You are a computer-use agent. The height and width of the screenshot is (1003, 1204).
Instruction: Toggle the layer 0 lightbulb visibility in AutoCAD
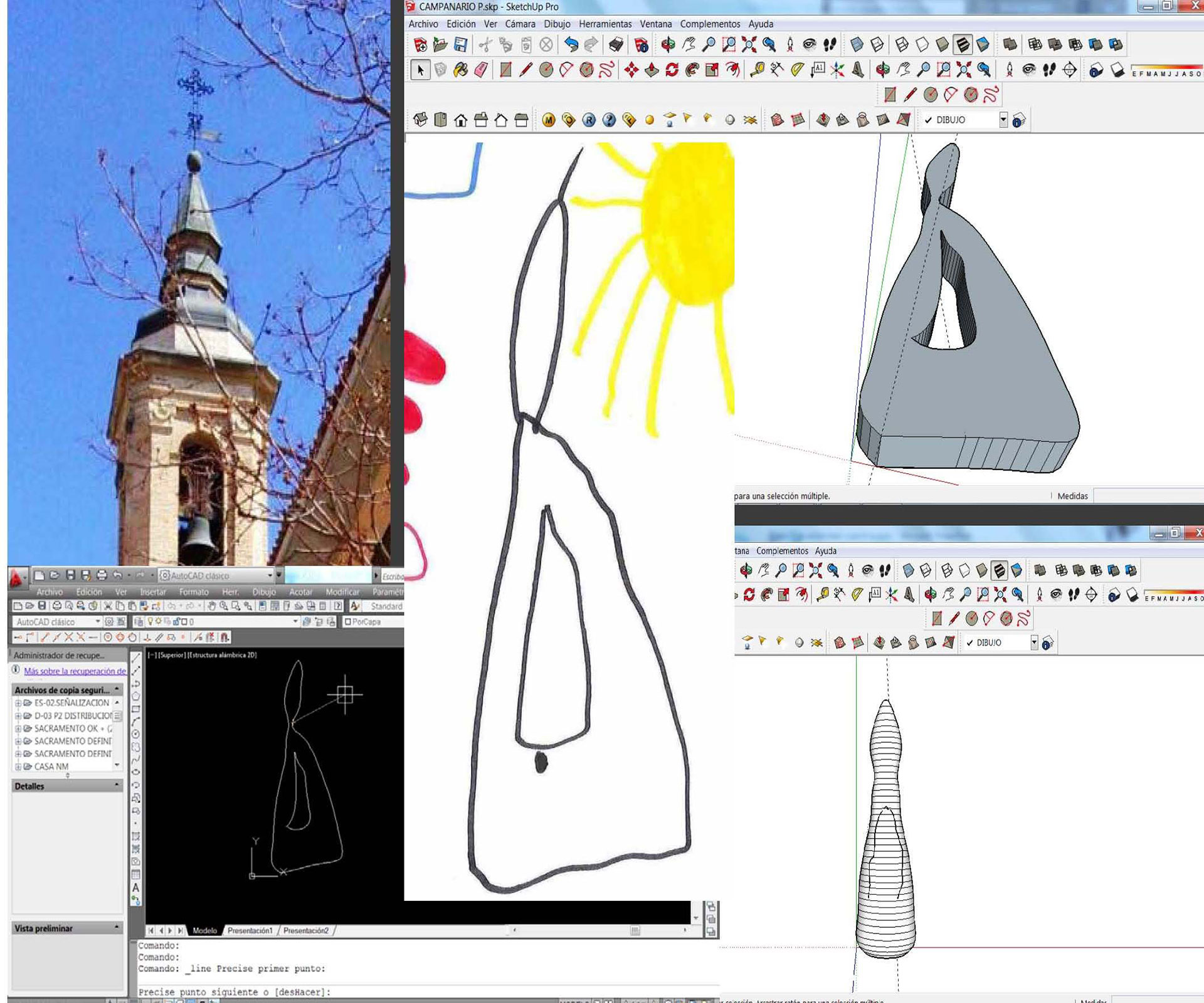[x=150, y=621]
